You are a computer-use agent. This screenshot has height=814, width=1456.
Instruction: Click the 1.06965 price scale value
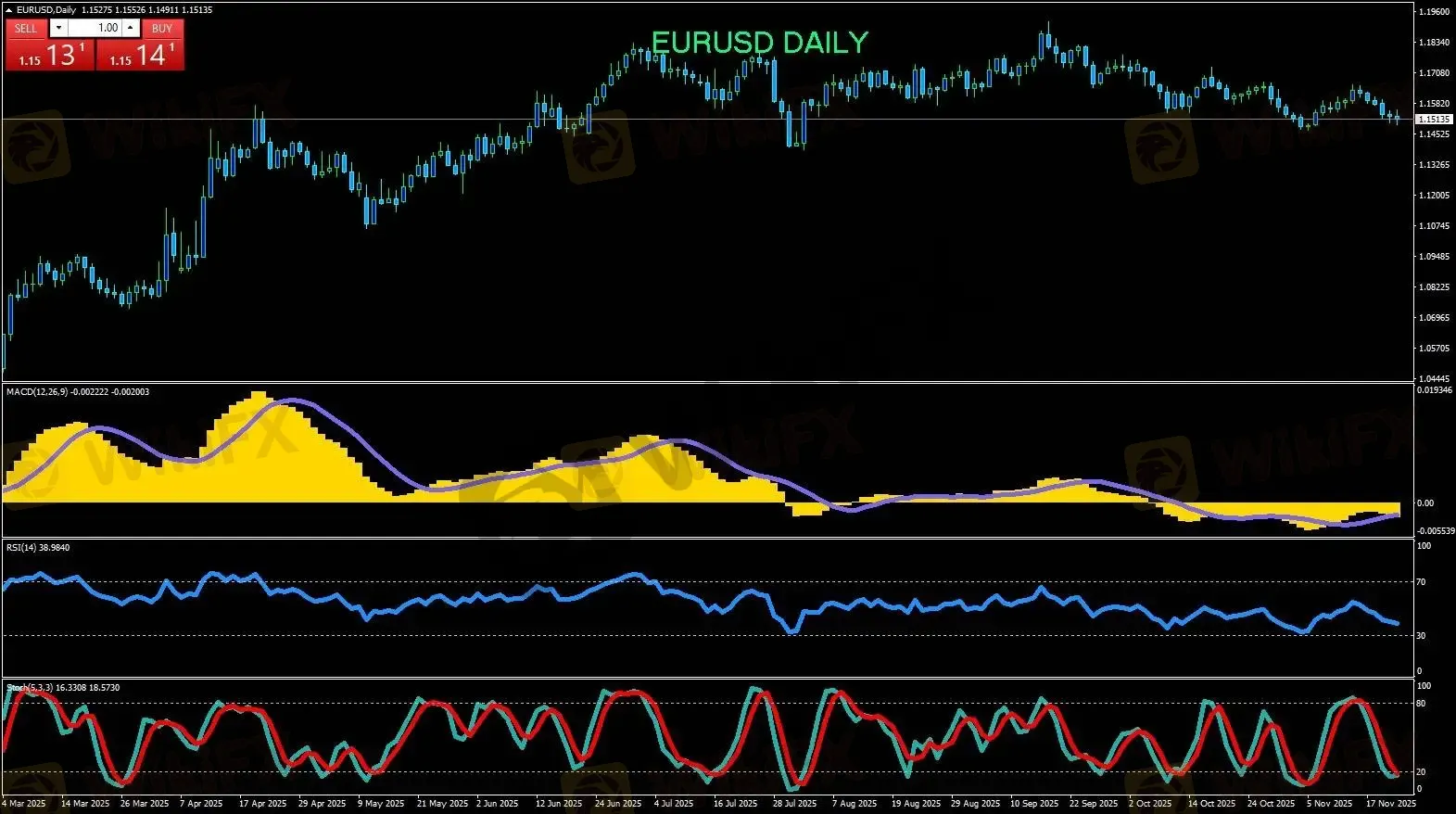(x=1434, y=318)
